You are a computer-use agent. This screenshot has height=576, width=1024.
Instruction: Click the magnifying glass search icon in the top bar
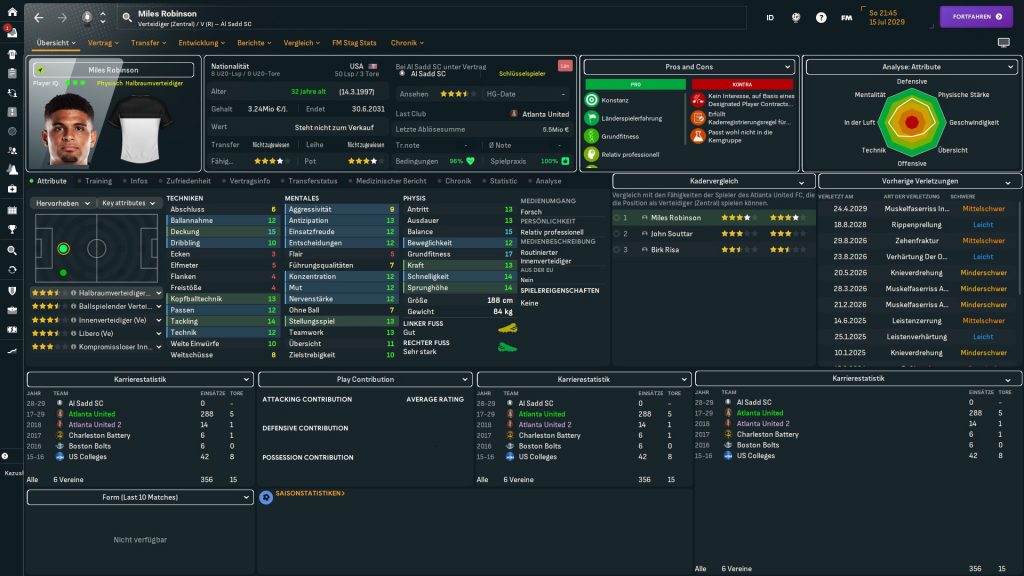(127, 17)
